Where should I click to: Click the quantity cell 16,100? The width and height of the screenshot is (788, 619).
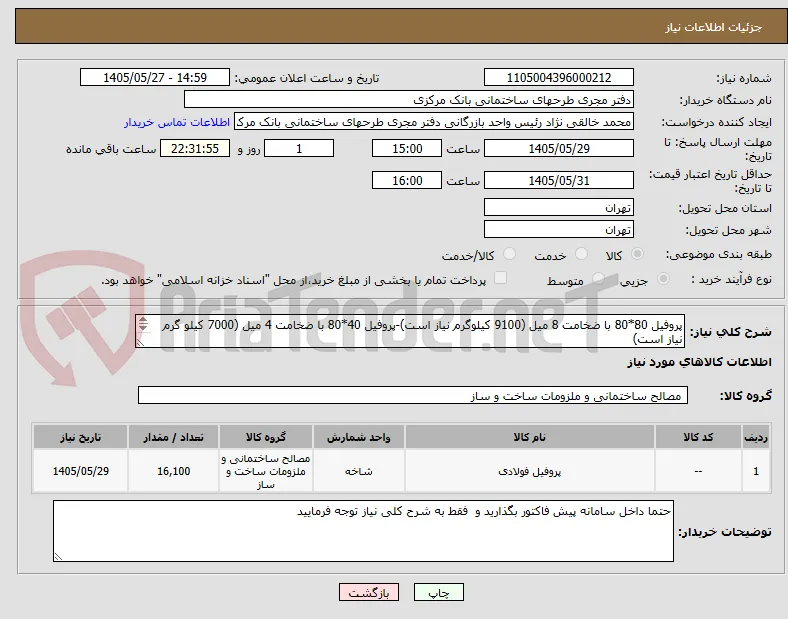tap(173, 471)
